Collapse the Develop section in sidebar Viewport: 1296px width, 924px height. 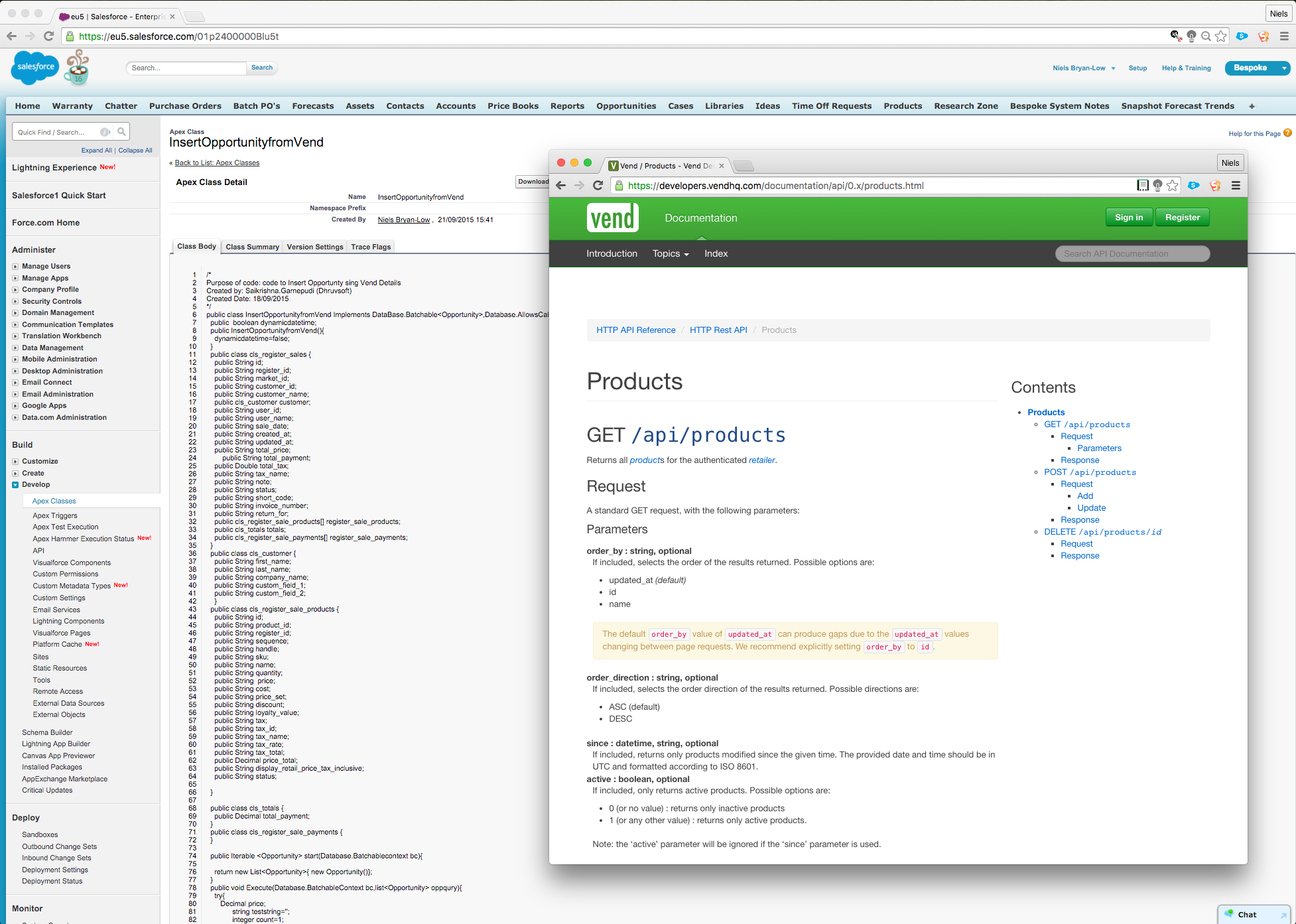tap(15, 485)
